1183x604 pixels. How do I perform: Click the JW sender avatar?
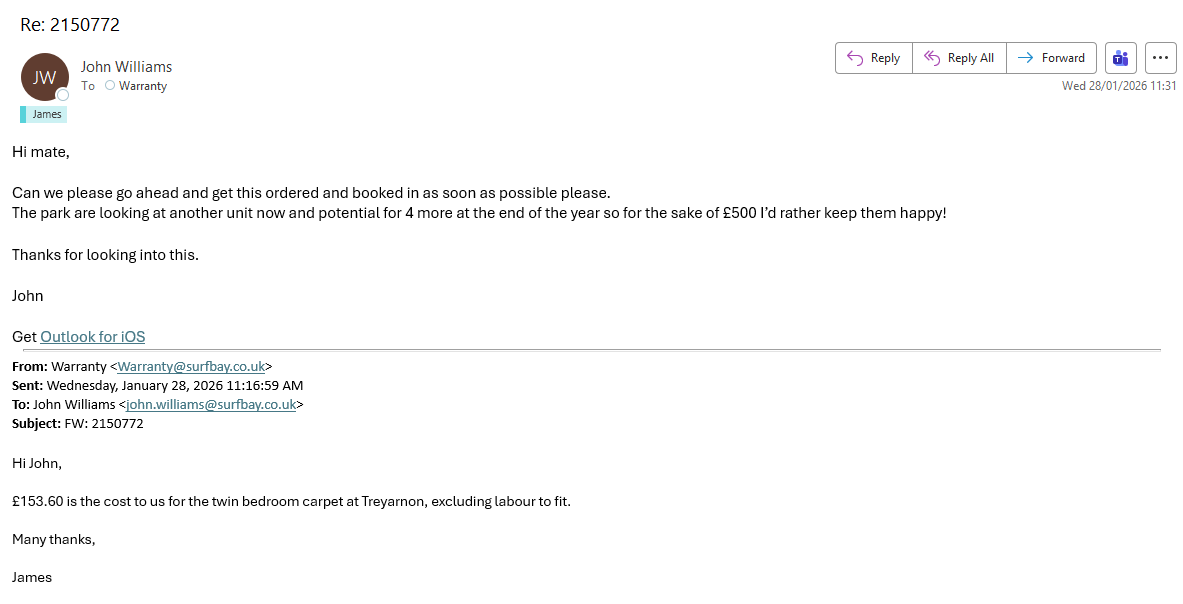coord(44,77)
